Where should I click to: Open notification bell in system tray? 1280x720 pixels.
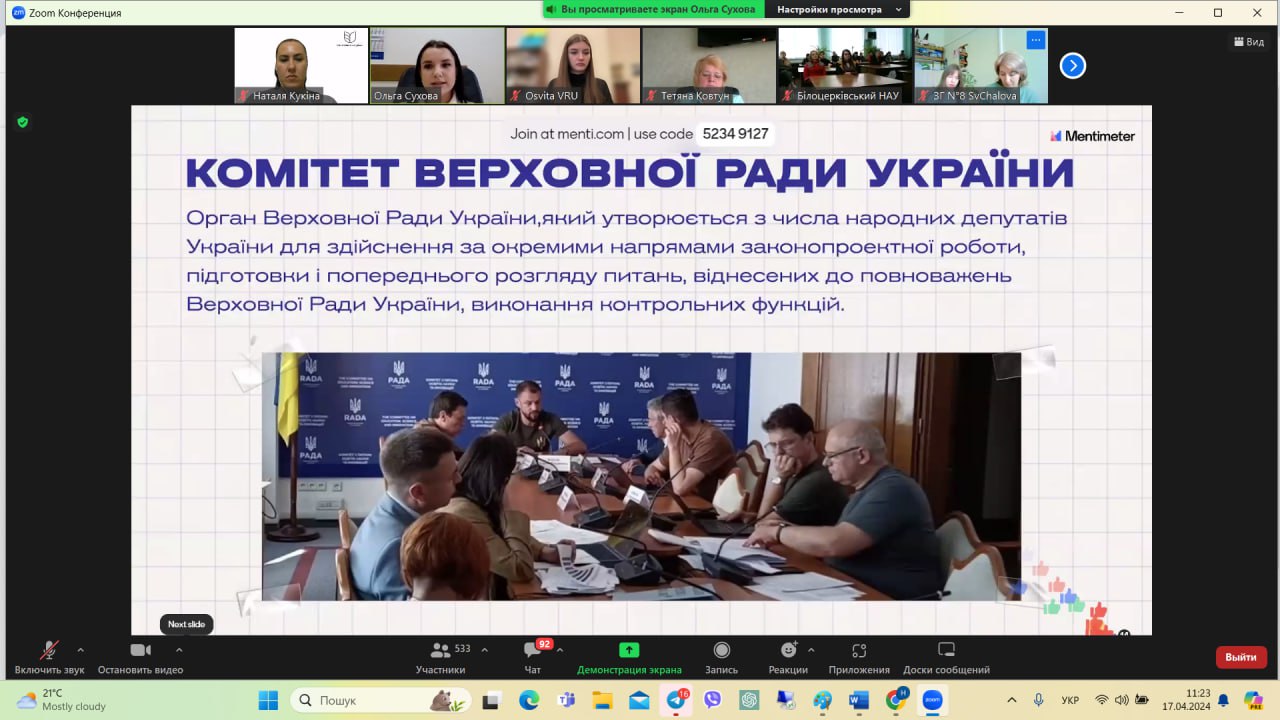(x=1223, y=700)
